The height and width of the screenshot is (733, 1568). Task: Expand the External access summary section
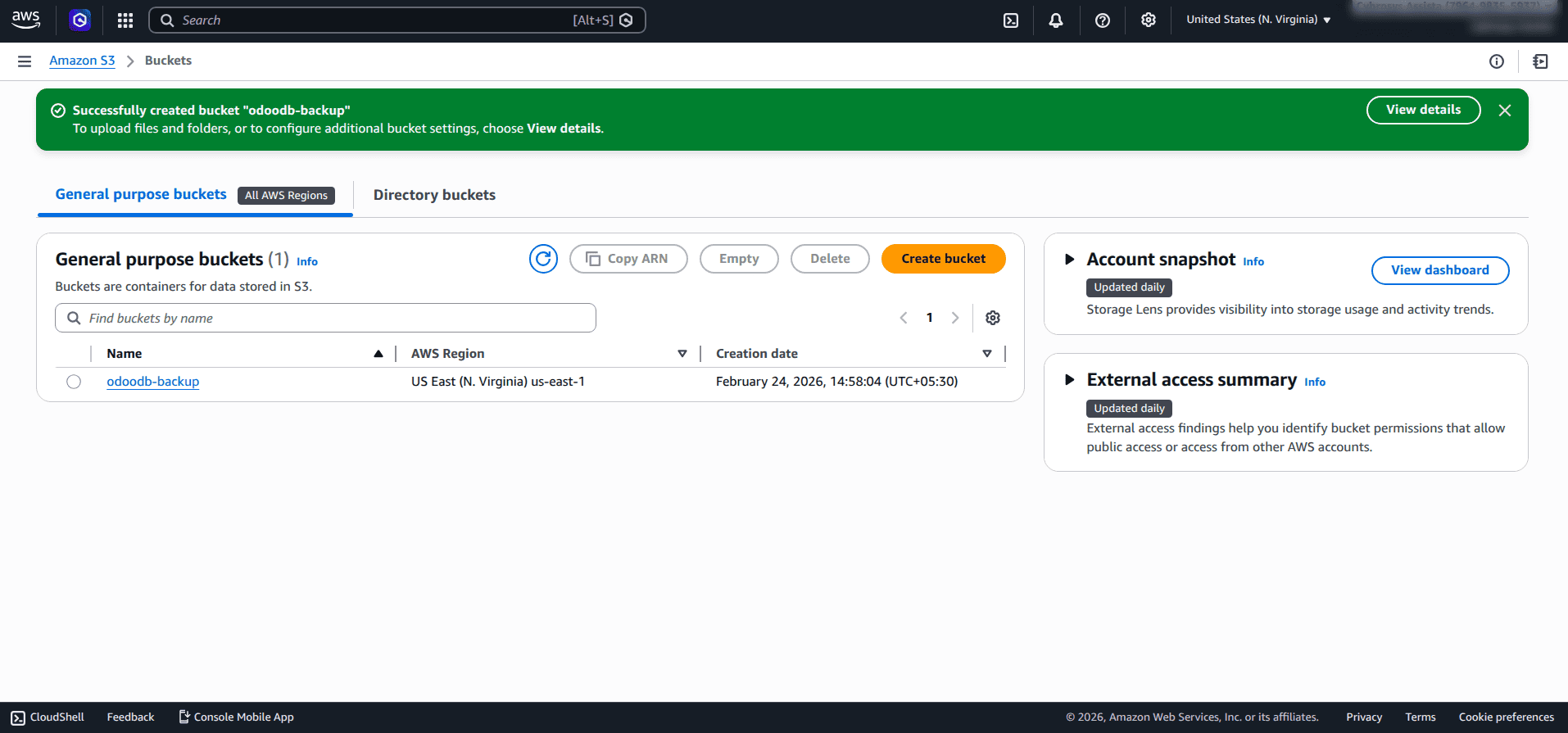1069,380
